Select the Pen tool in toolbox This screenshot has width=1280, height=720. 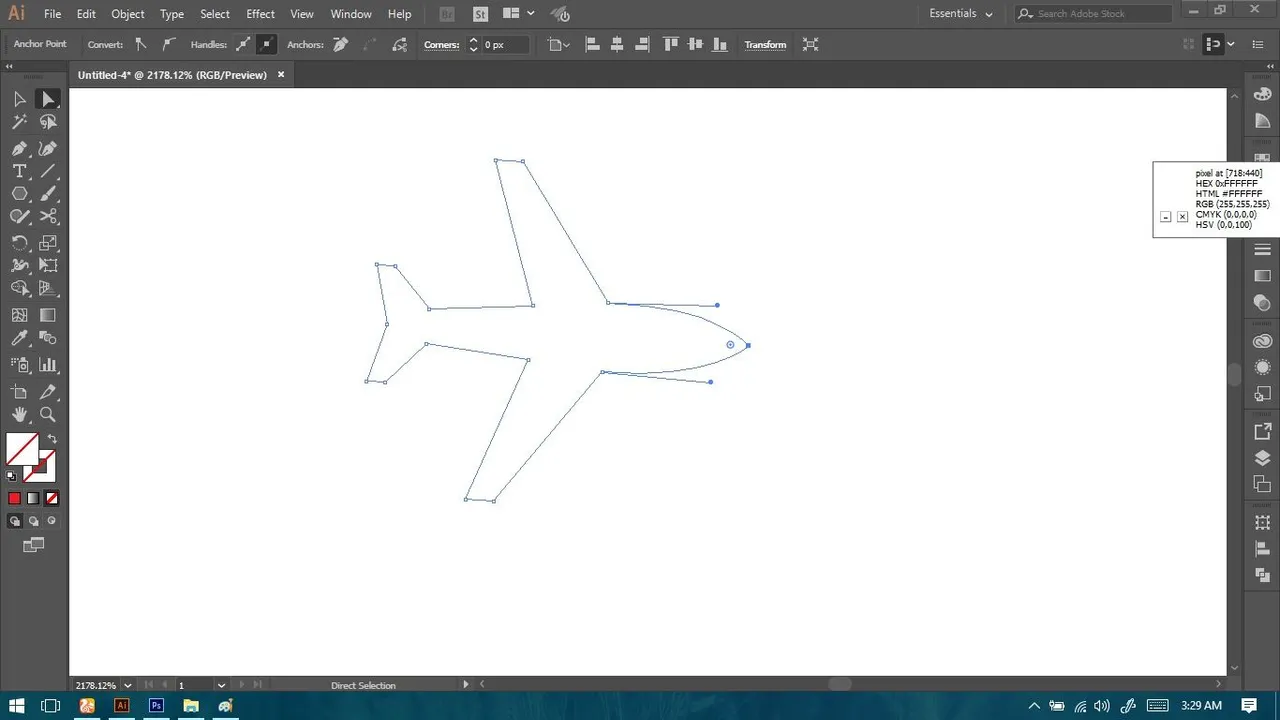pos(19,148)
